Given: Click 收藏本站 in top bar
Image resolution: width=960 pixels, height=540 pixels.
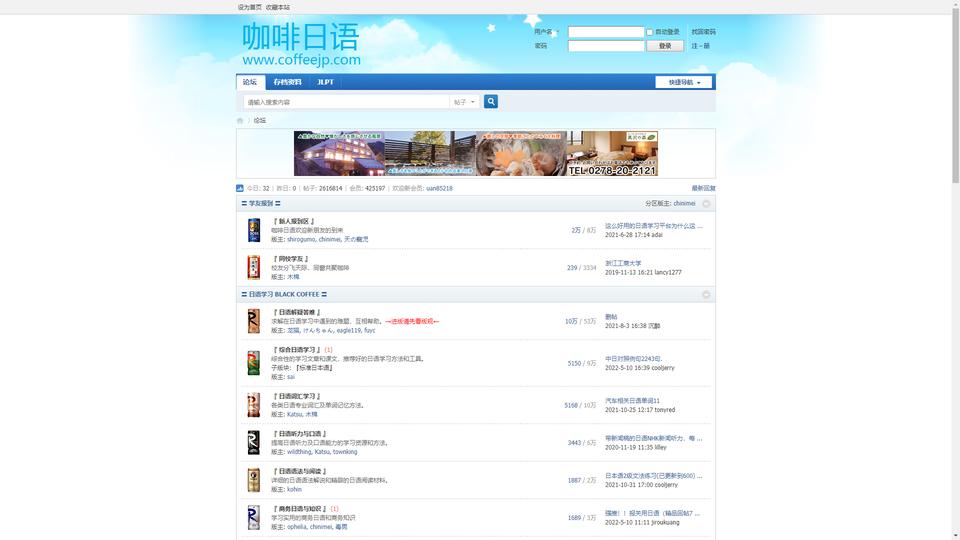Looking at the screenshot, I should [278, 7].
